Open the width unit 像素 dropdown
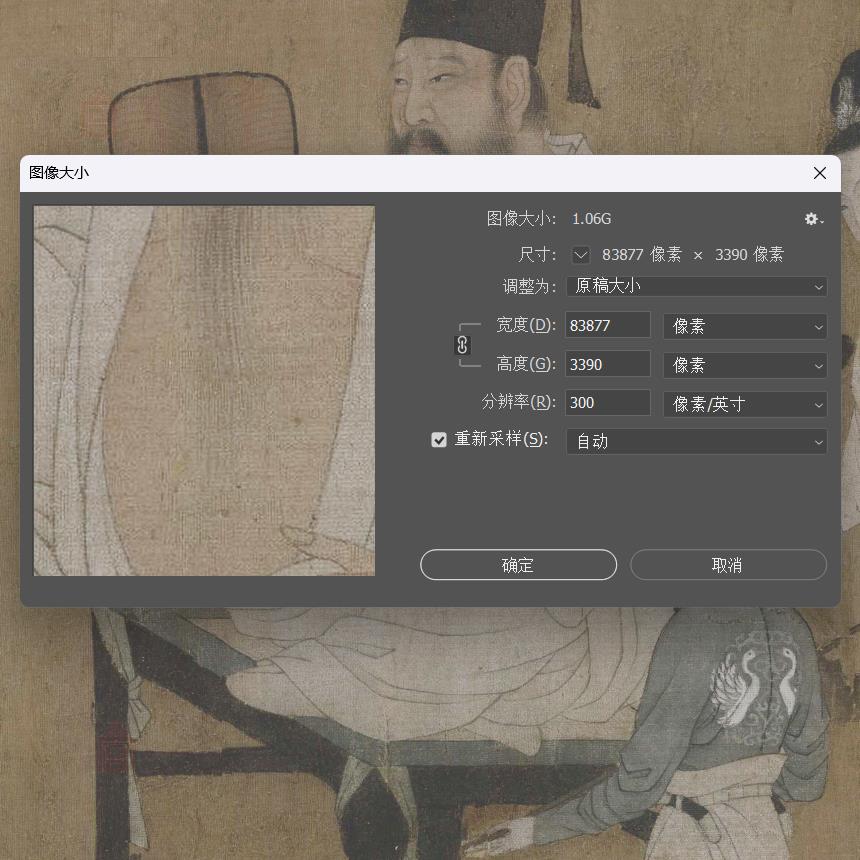Screen dimensions: 860x860 click(745, 326)
